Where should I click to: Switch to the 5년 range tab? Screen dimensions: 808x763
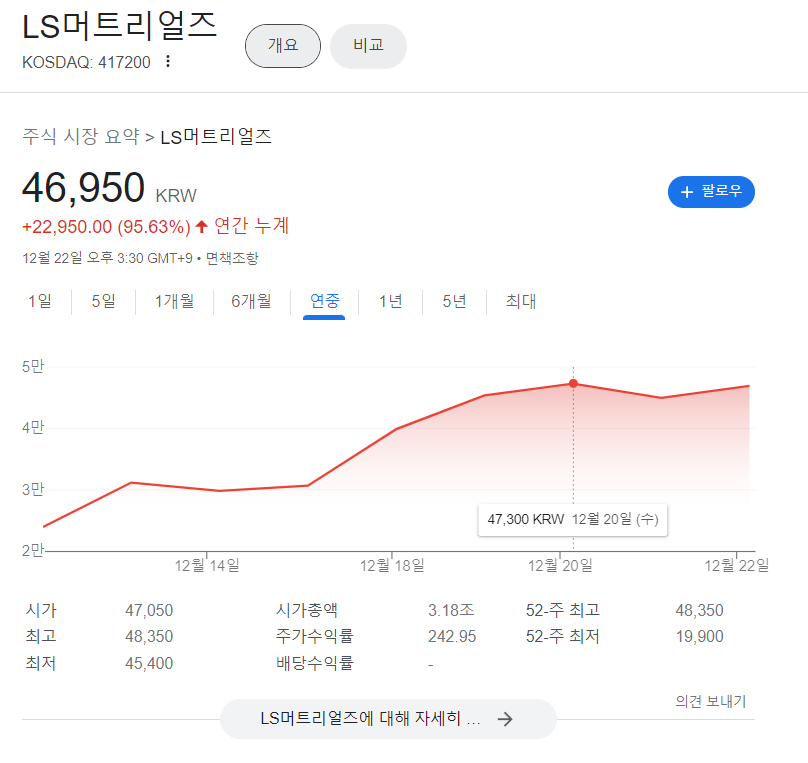click(x=454, y=301)
